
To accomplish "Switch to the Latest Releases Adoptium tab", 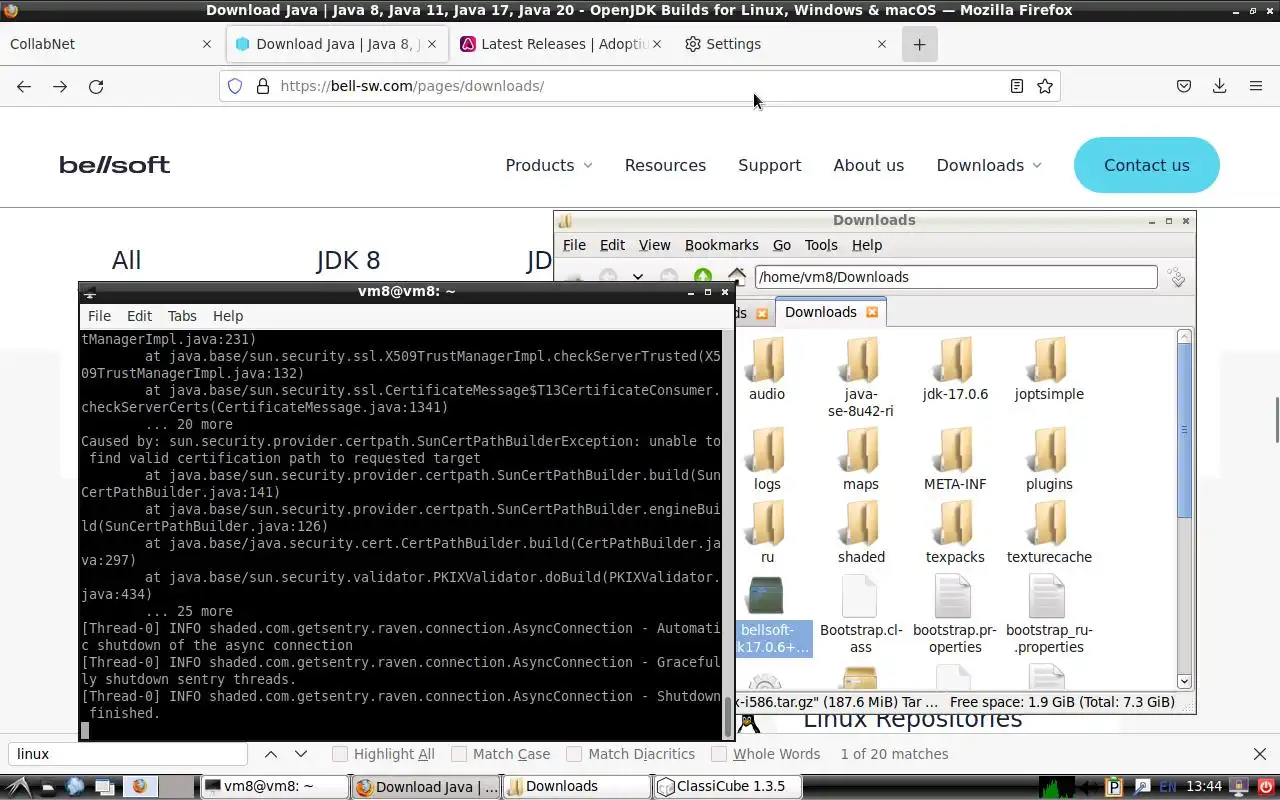I will pyautogui.click(x=562, y=44).
